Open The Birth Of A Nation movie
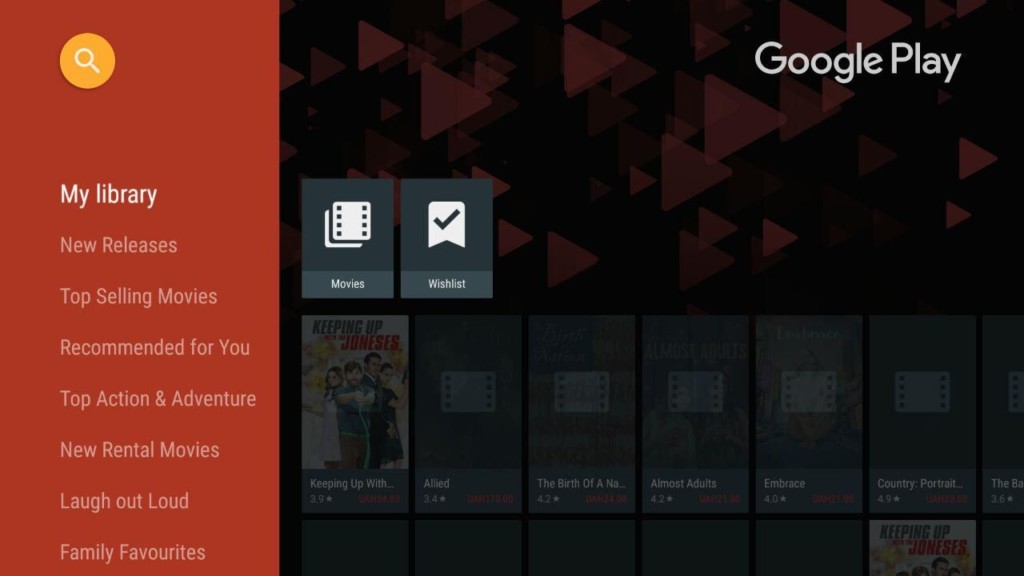1024x576 pixels. click(x=581, y=392)
